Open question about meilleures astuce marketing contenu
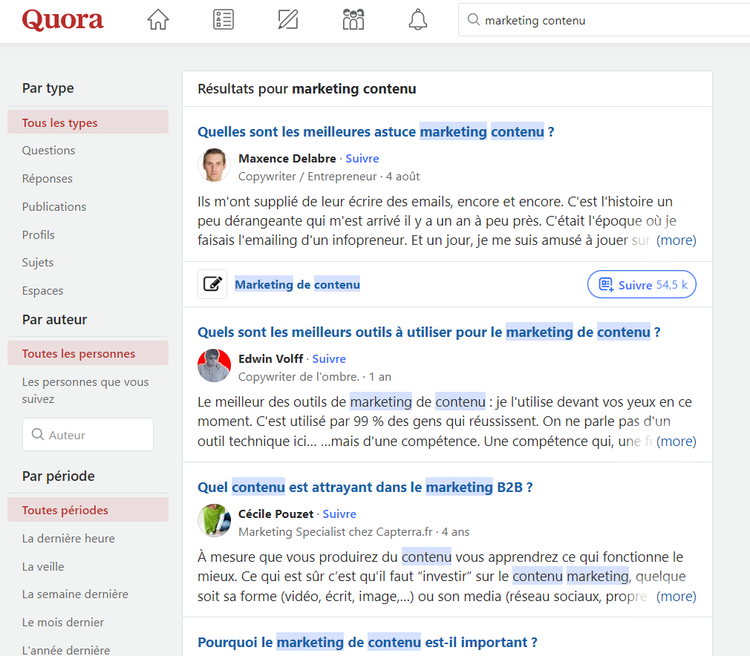 [x=376, y=132]
